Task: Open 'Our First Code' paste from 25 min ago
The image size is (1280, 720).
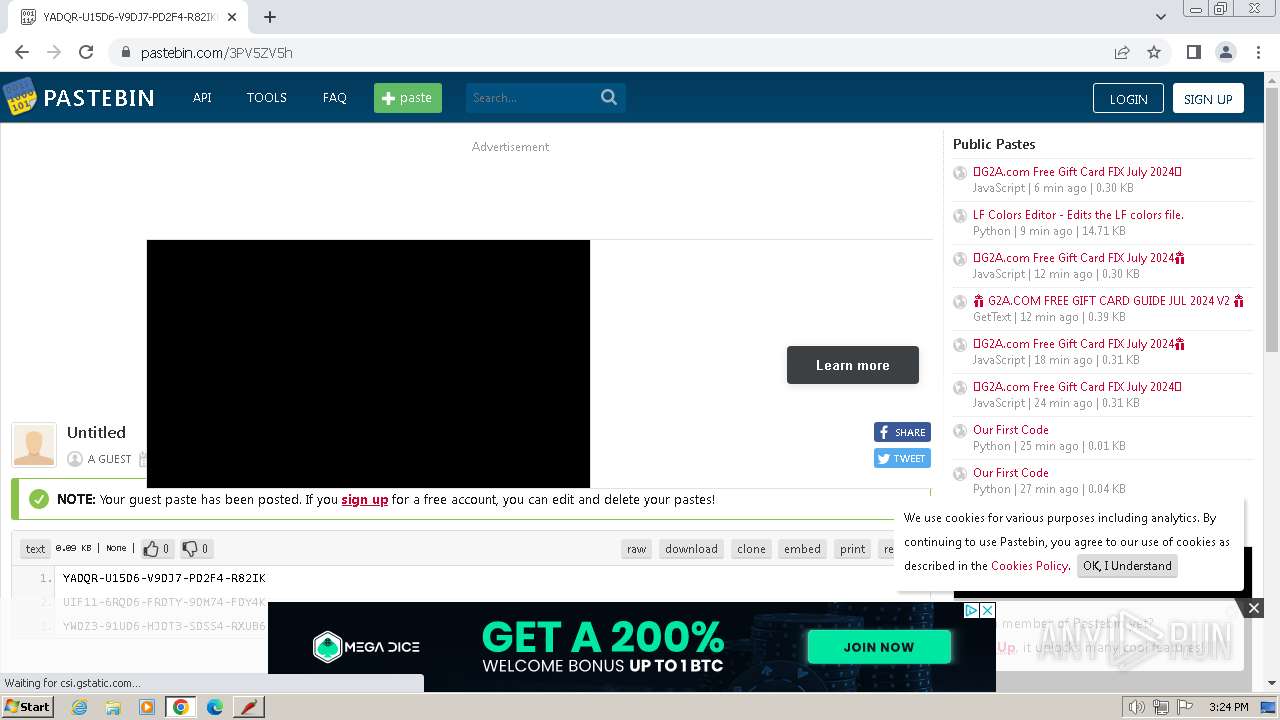Action: [x=1011, y=429]
